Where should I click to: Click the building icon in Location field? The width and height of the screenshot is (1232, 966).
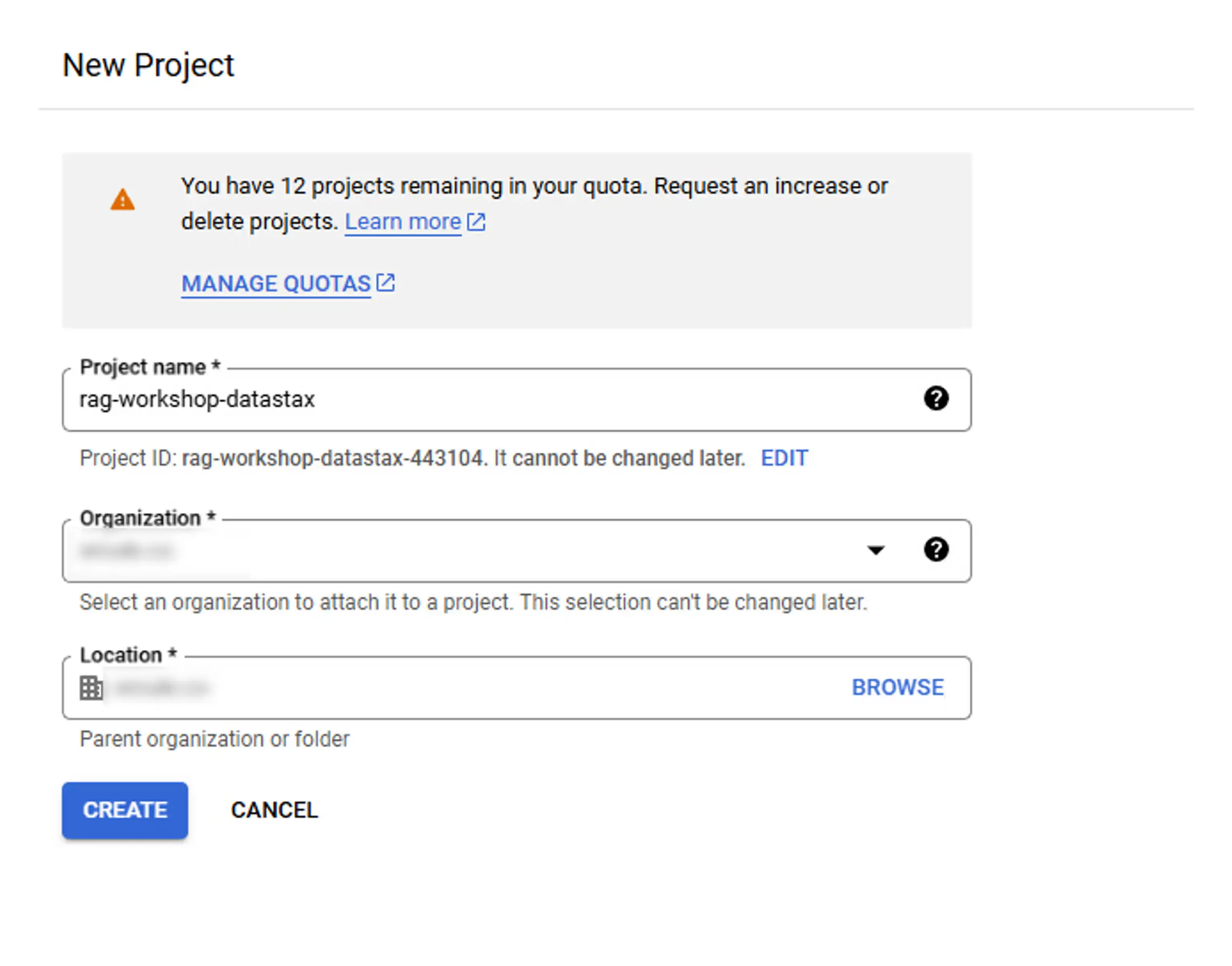(91, 688)
